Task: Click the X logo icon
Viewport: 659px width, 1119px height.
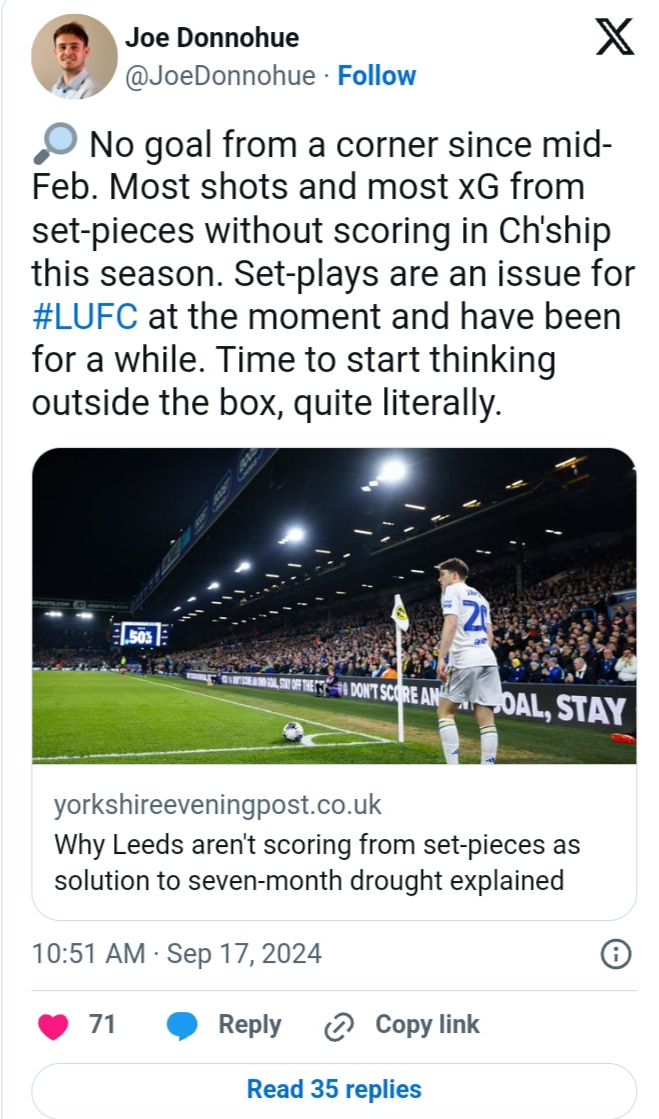Action: [x=614, y=39]
